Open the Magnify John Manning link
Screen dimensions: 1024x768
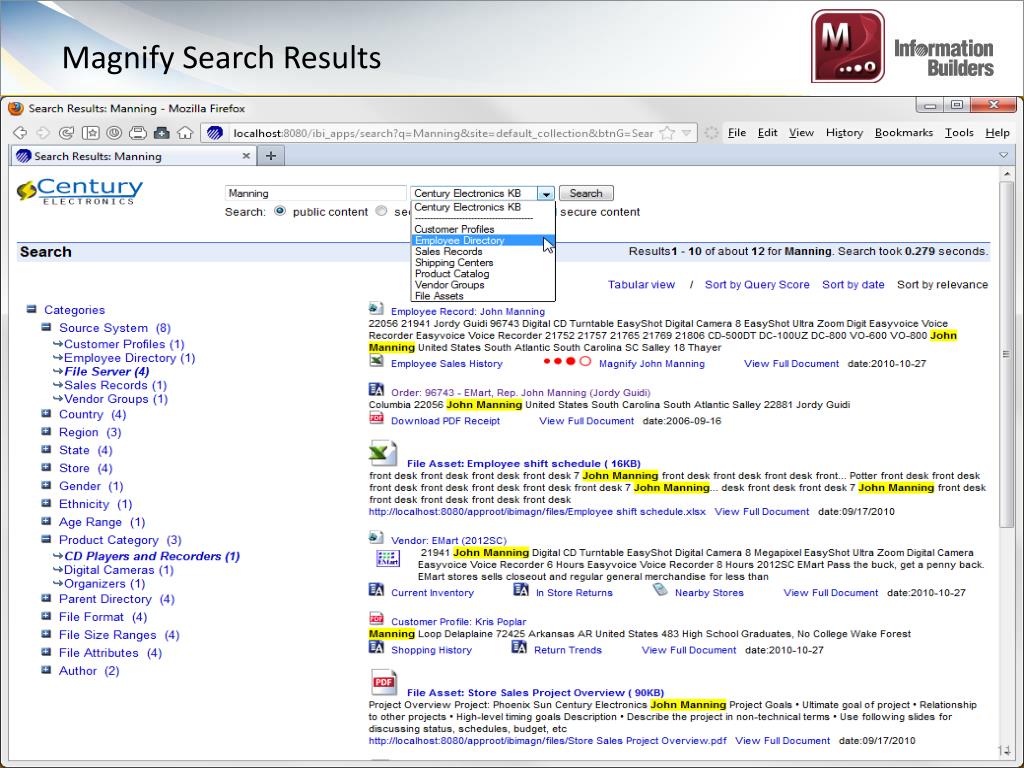click(x=652, y=364)
